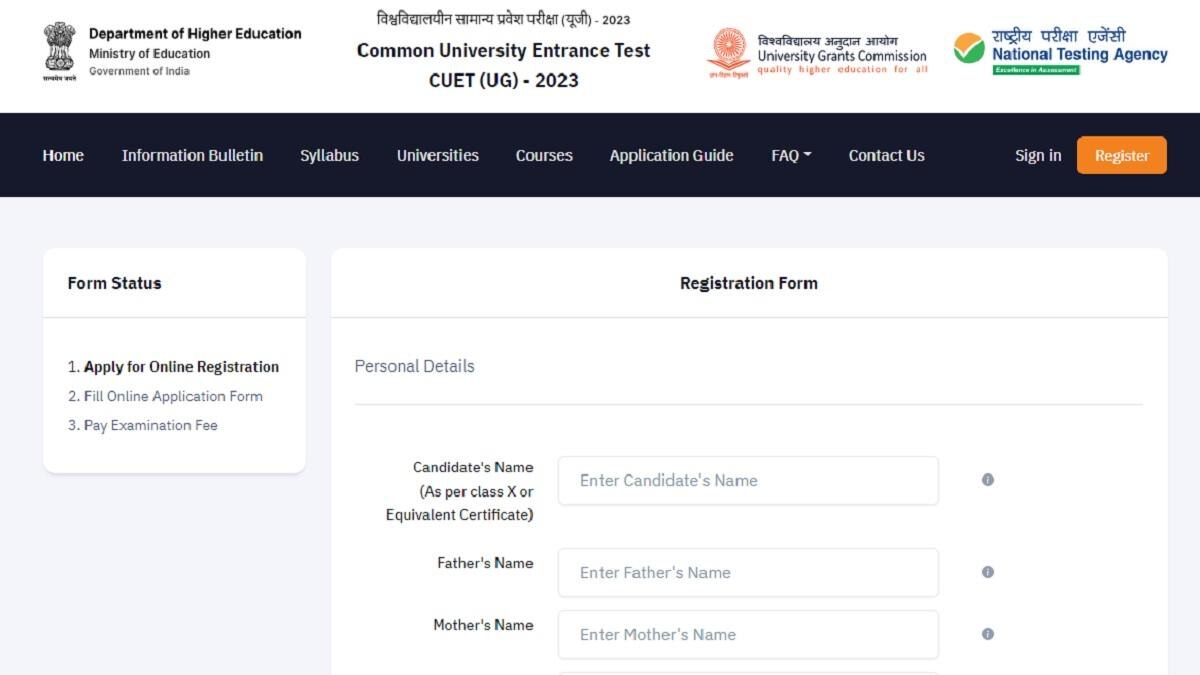Navigate to the Home menu item

tap(63, 155)
